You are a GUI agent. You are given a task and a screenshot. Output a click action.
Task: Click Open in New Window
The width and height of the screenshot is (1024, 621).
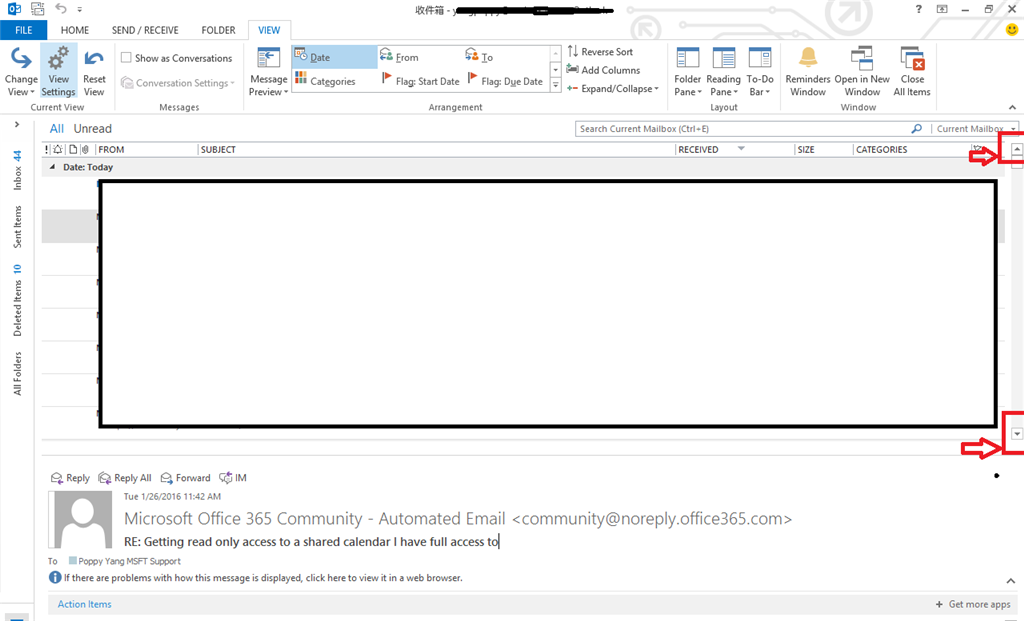pos(862,72)
